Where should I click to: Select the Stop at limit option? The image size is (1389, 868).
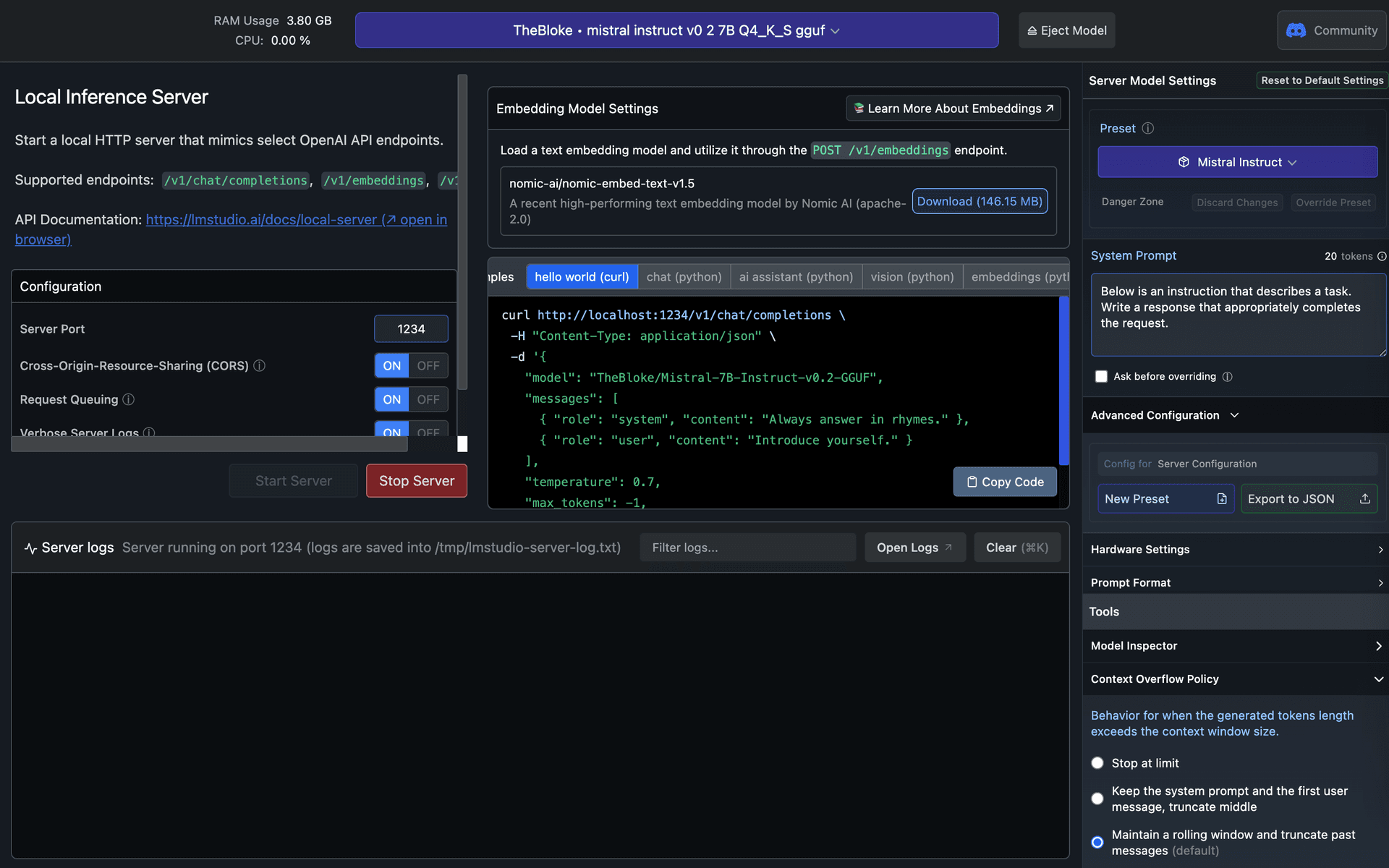[x=1097, y=763]
